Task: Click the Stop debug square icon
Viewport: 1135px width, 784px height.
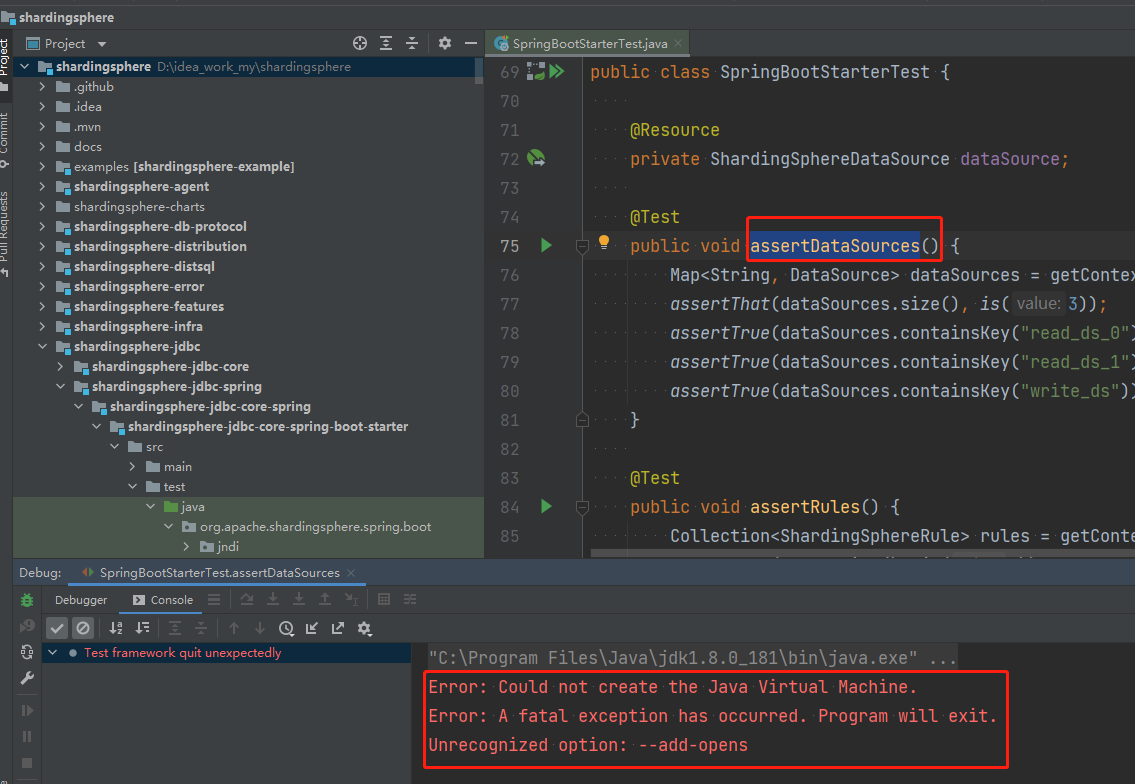Action: pyautogui.click(x=27, y=763)
